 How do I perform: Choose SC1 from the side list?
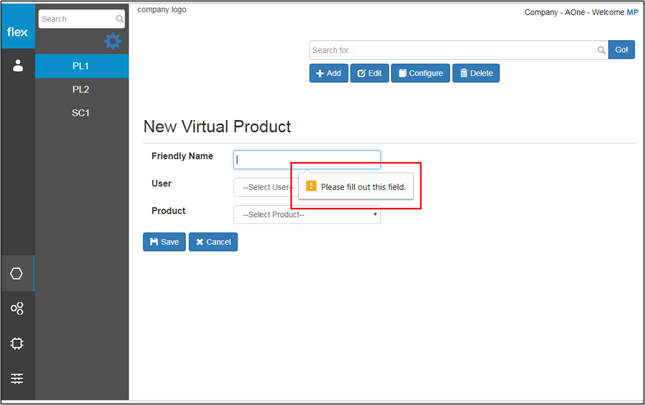(x=82, y=112)
